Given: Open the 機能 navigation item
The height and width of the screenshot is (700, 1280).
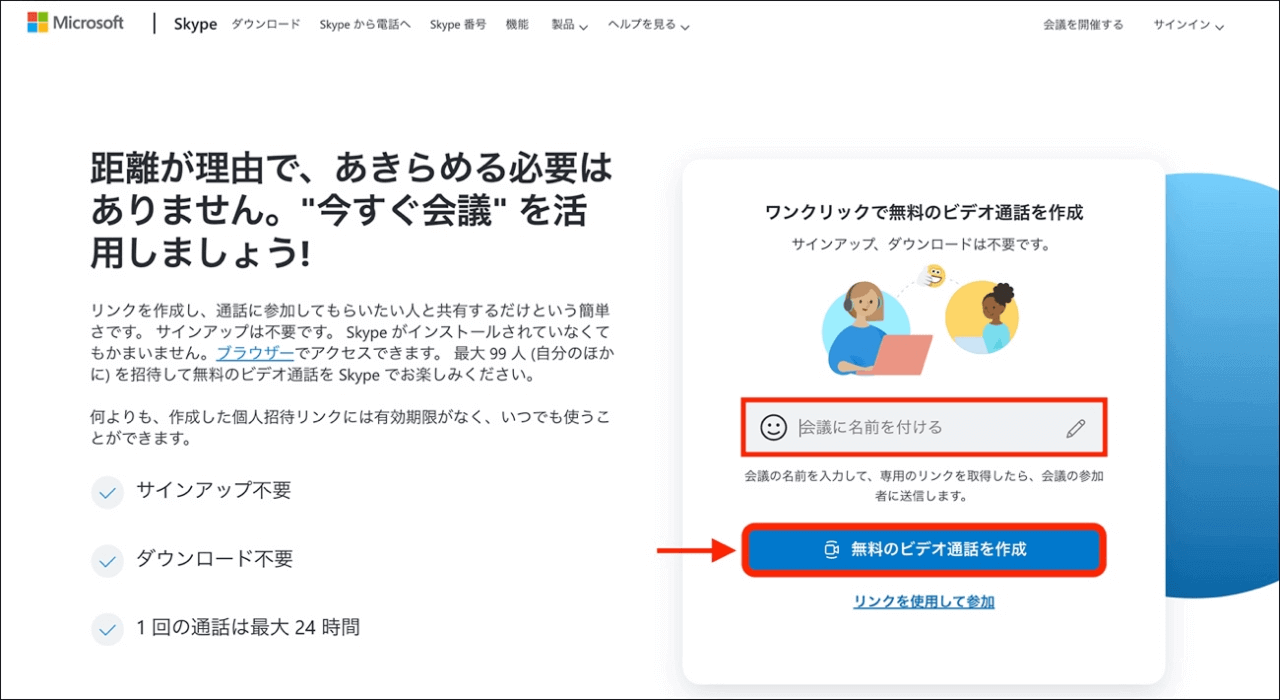Looking at the screenshot, I should [x=517, y=24].
